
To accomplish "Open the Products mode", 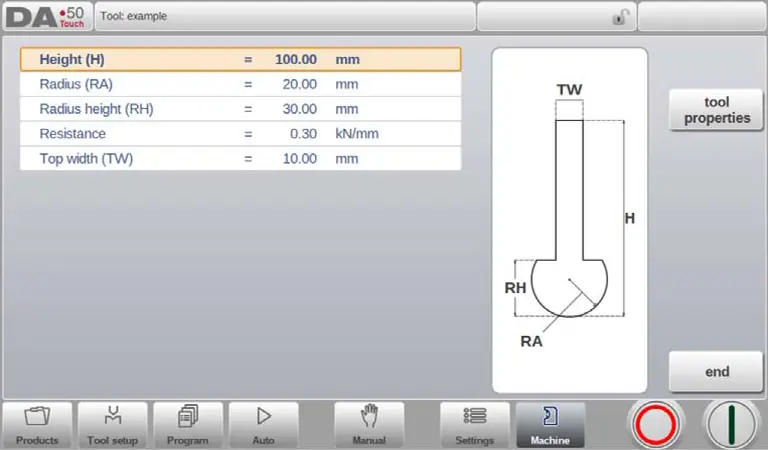I will tap(37, 425).
